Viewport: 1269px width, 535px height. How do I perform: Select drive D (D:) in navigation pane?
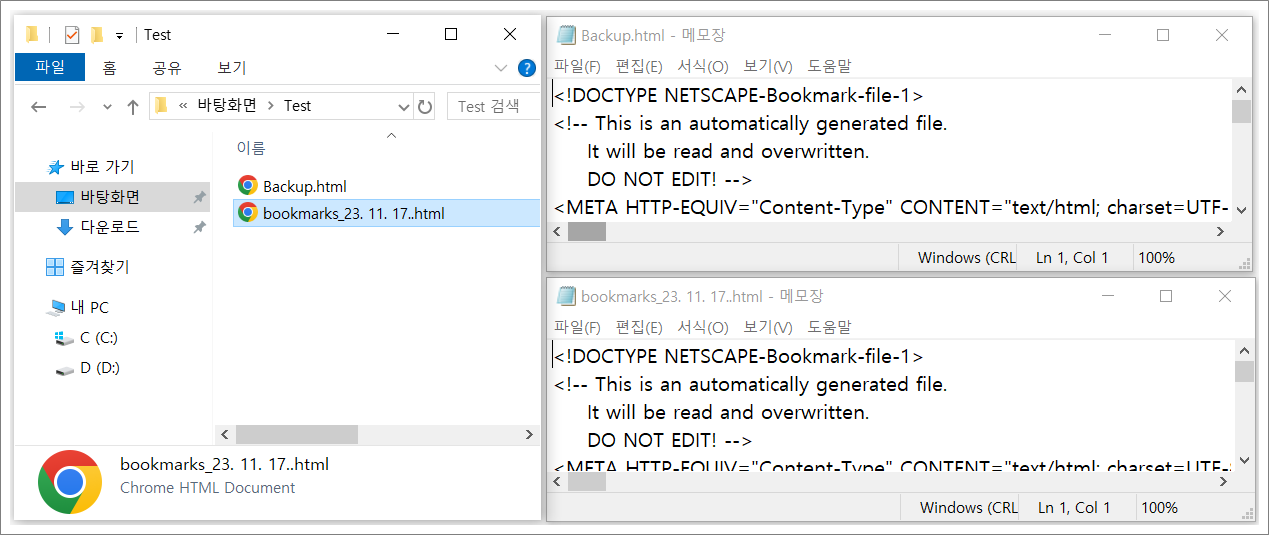[x=99, y=368]
